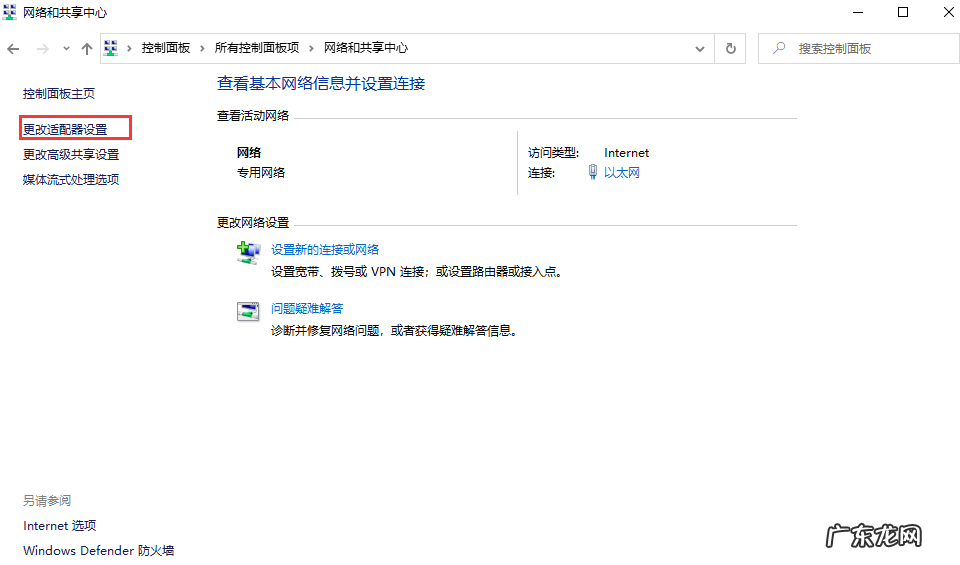Close the 网络和共享中心 window

tap(948, 12)
